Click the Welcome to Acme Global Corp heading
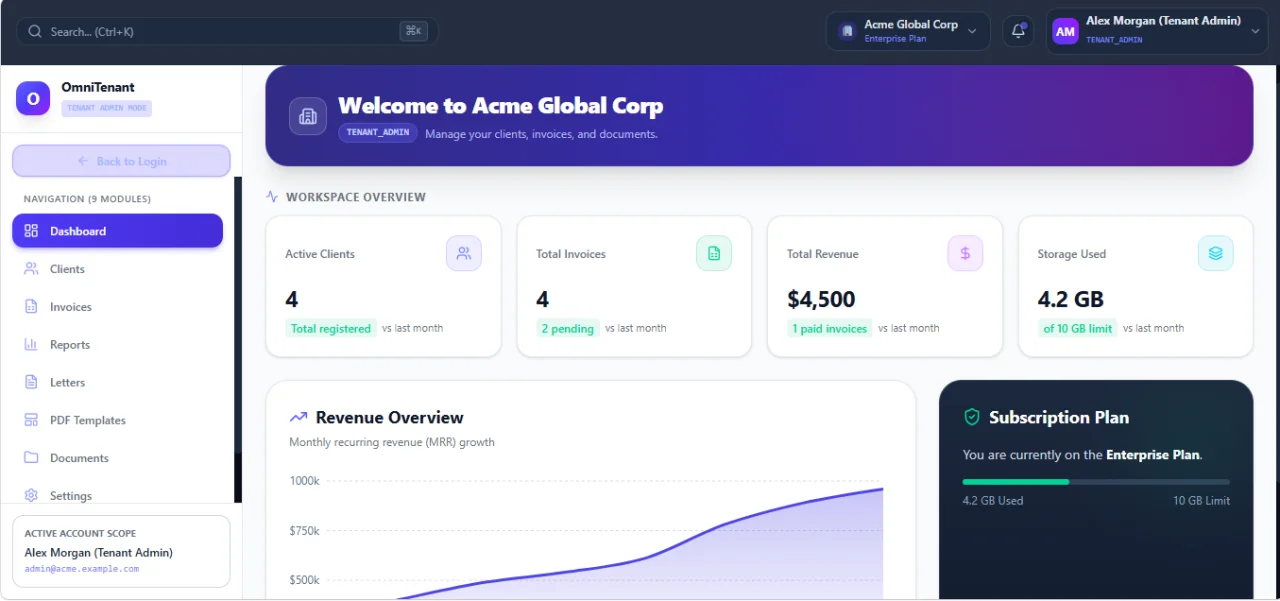This screenshot has width=1280, height=601. [x=501, y=105]
